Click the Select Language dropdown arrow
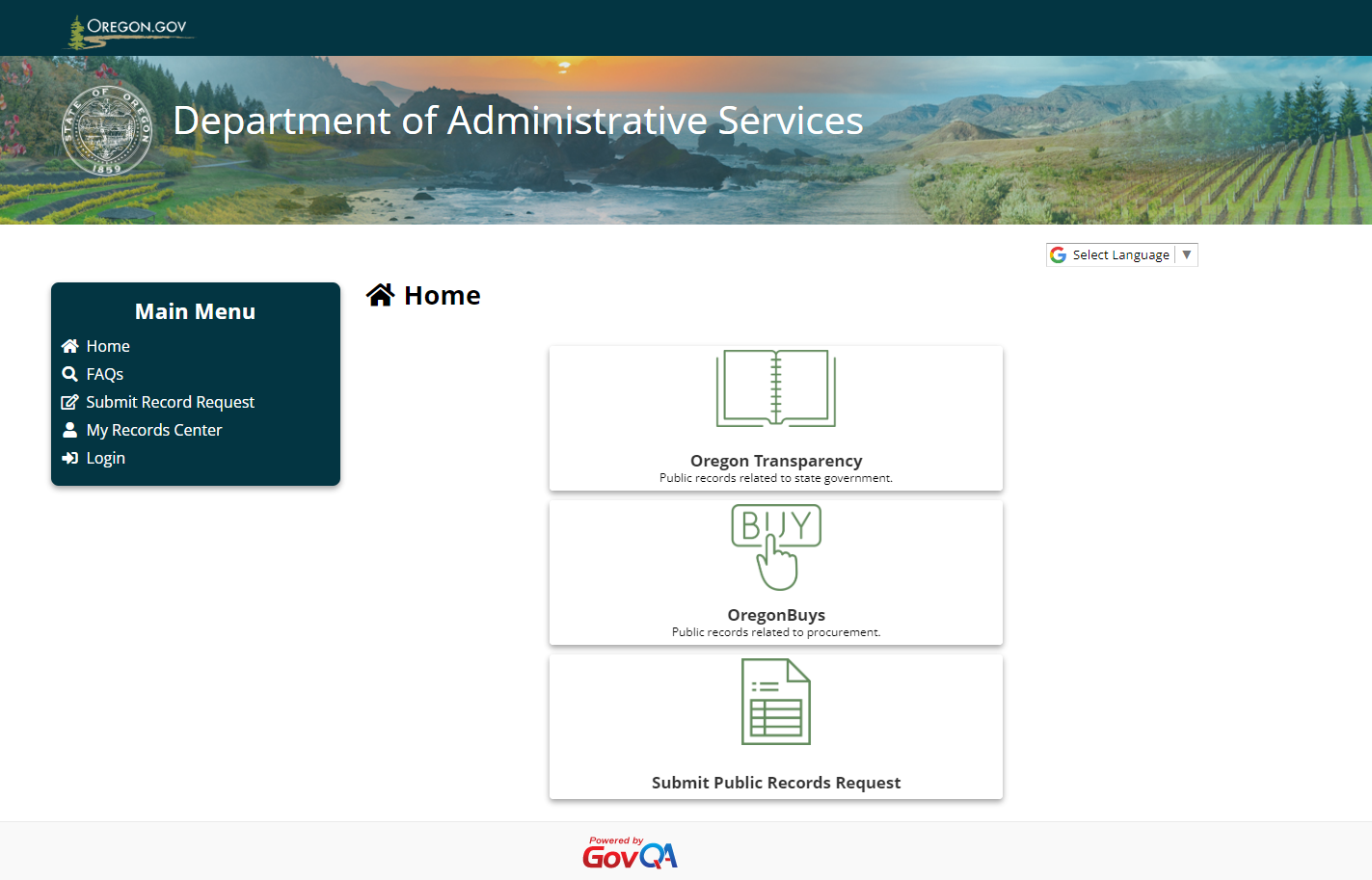 (x=1187, y=255)
